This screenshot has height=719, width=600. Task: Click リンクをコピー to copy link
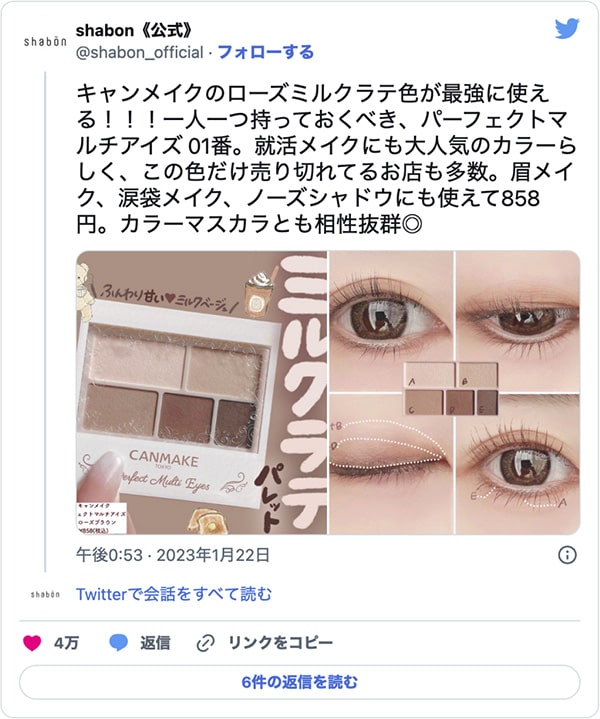(x=280, y=643)
